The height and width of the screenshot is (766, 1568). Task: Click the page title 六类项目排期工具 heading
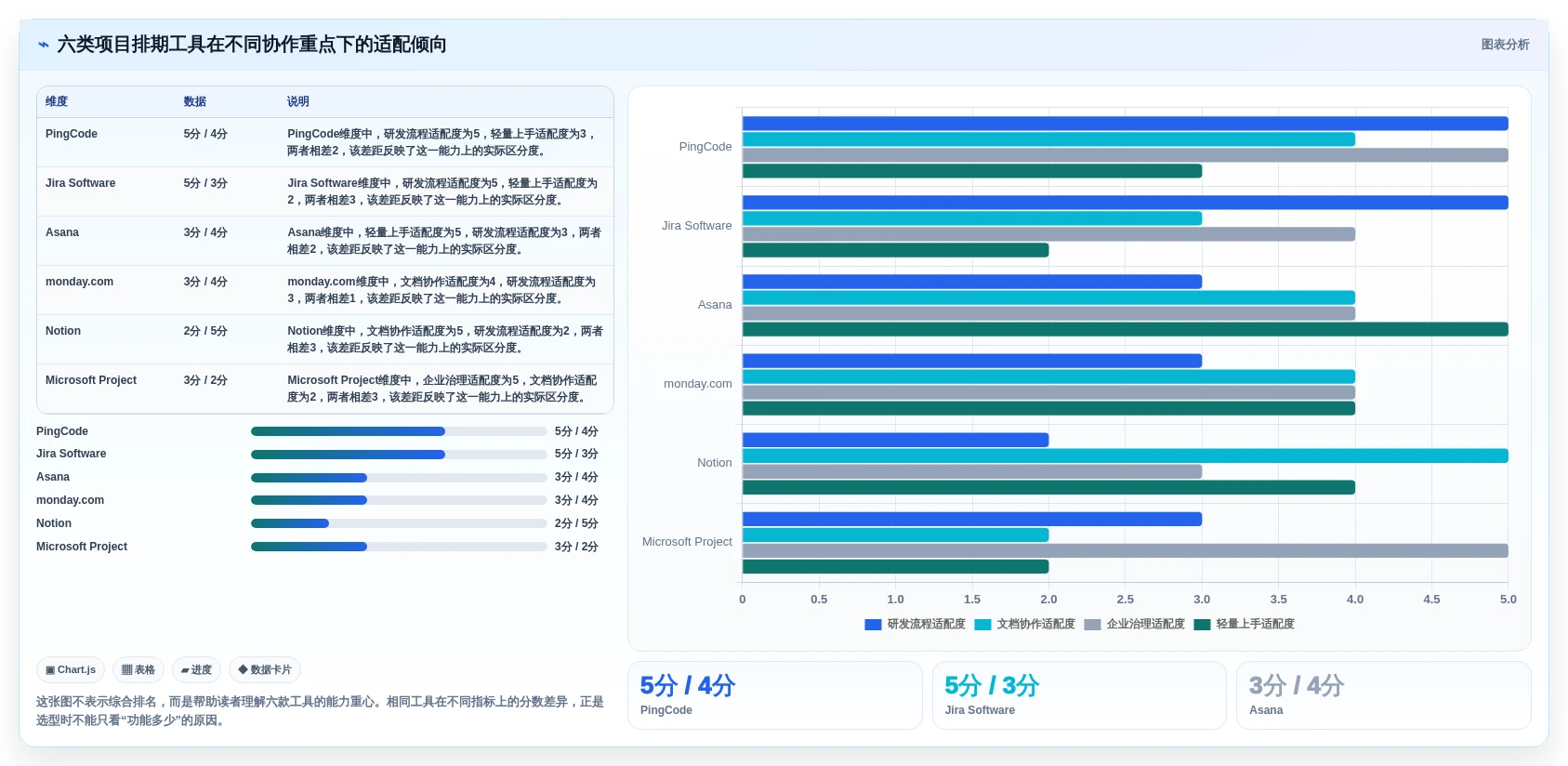click(252, 45)
